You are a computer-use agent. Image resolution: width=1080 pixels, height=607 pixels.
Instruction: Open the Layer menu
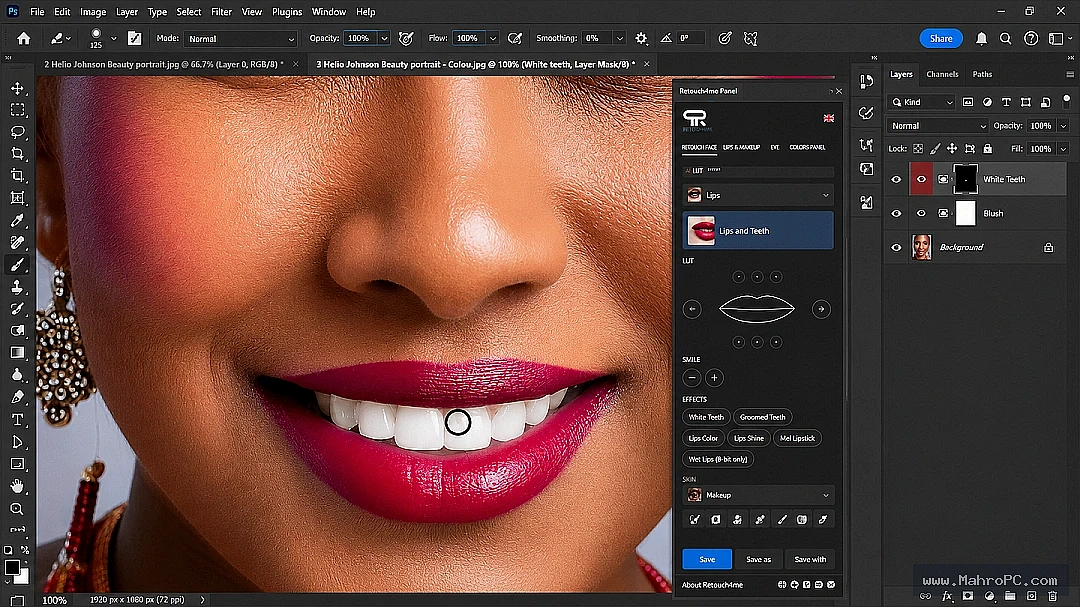pyautogui.click(x=127, y=12)
